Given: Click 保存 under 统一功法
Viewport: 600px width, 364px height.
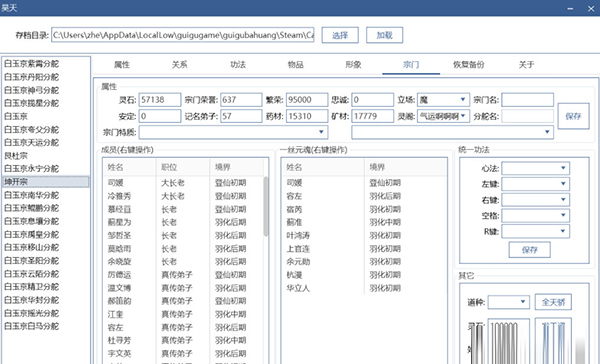Looking at the screenshot, I should click(530, 250).
